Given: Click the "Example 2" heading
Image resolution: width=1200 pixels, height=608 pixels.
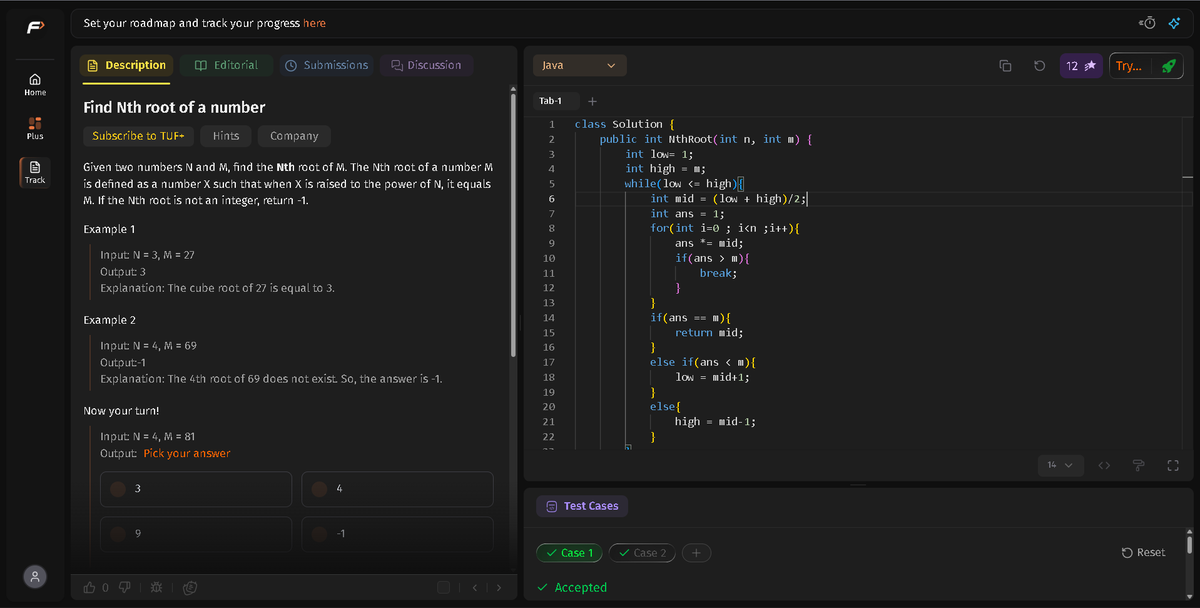Looking at the screenshot, I should coord(110,320).
